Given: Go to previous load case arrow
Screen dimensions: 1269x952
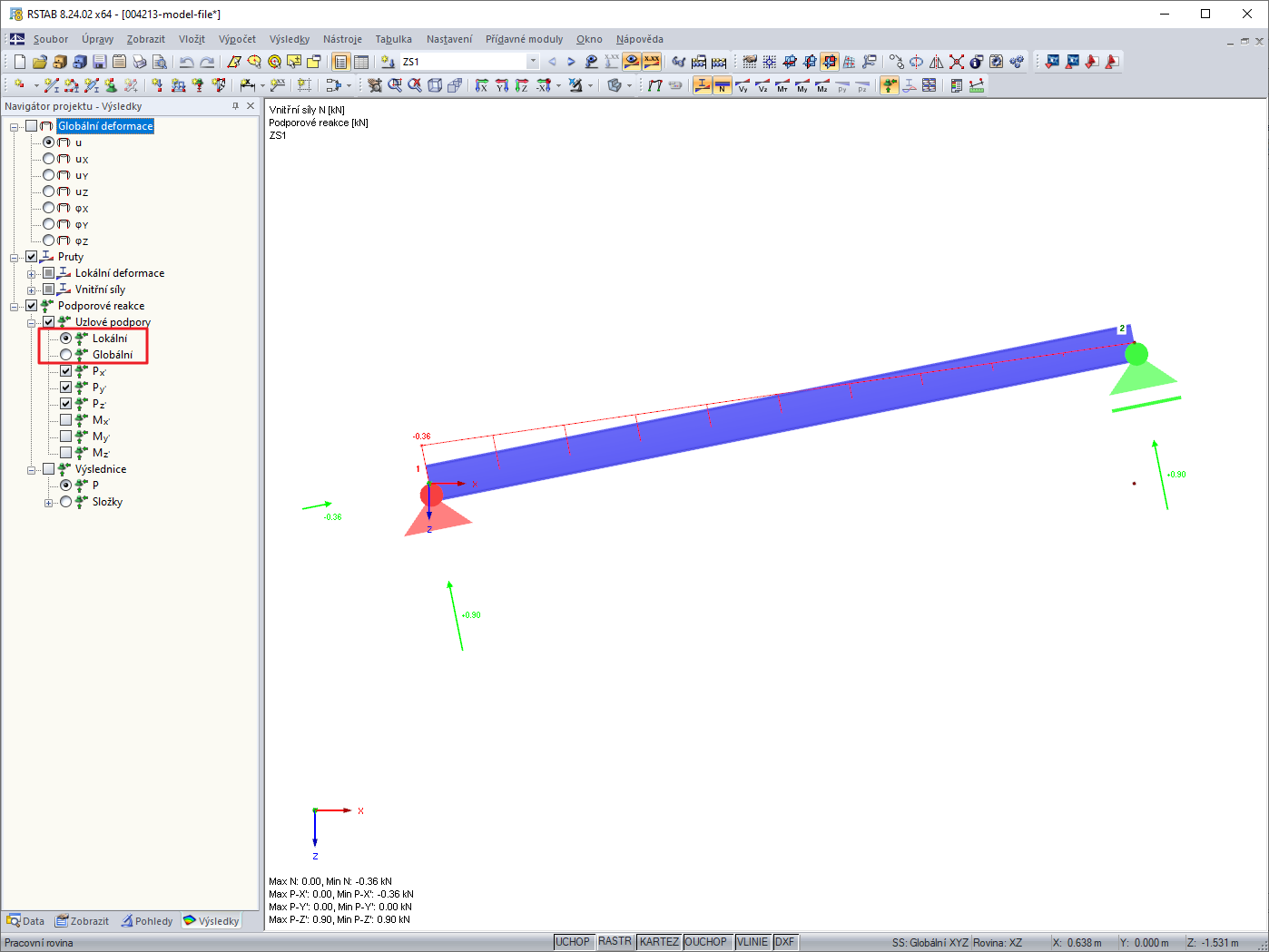Looking at the screenshot, I should [552, 62].
